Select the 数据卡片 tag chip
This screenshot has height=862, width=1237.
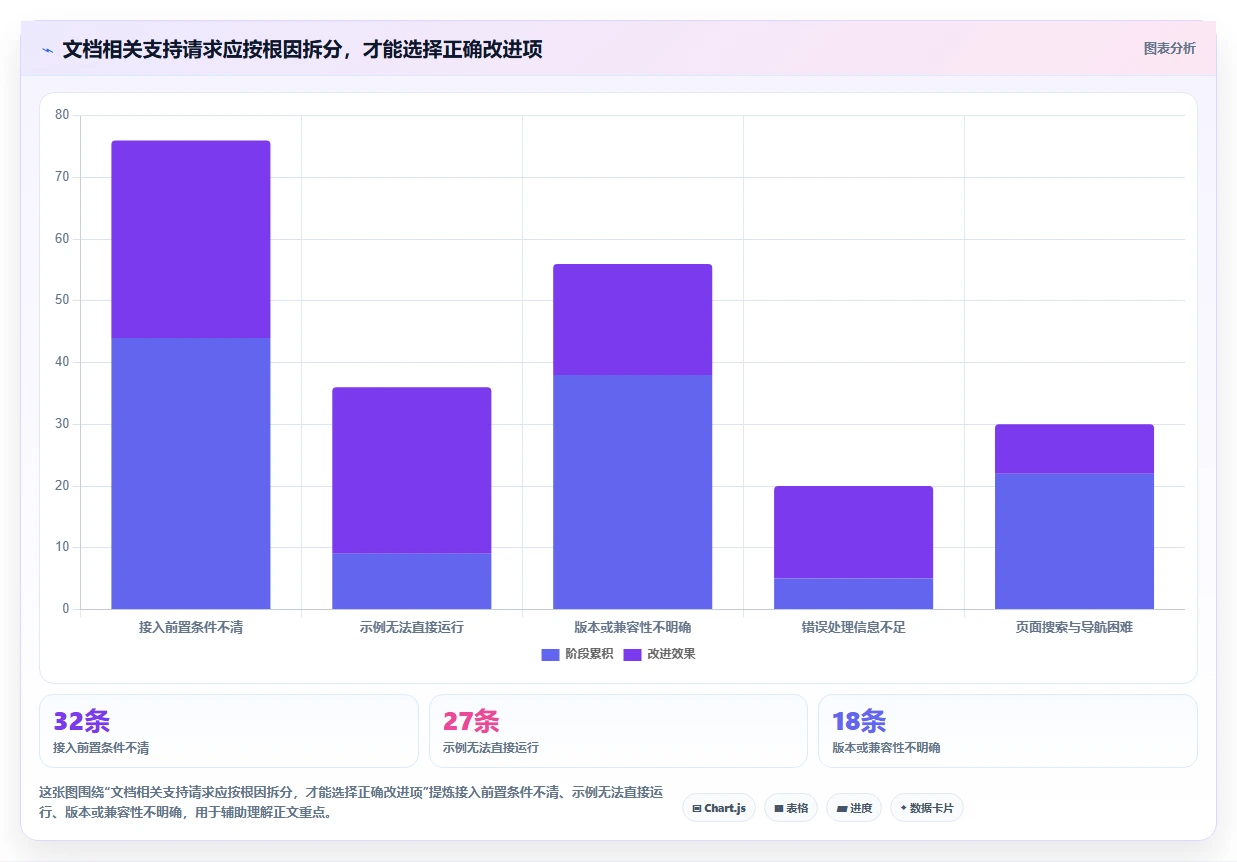click(x=927, y=808)
